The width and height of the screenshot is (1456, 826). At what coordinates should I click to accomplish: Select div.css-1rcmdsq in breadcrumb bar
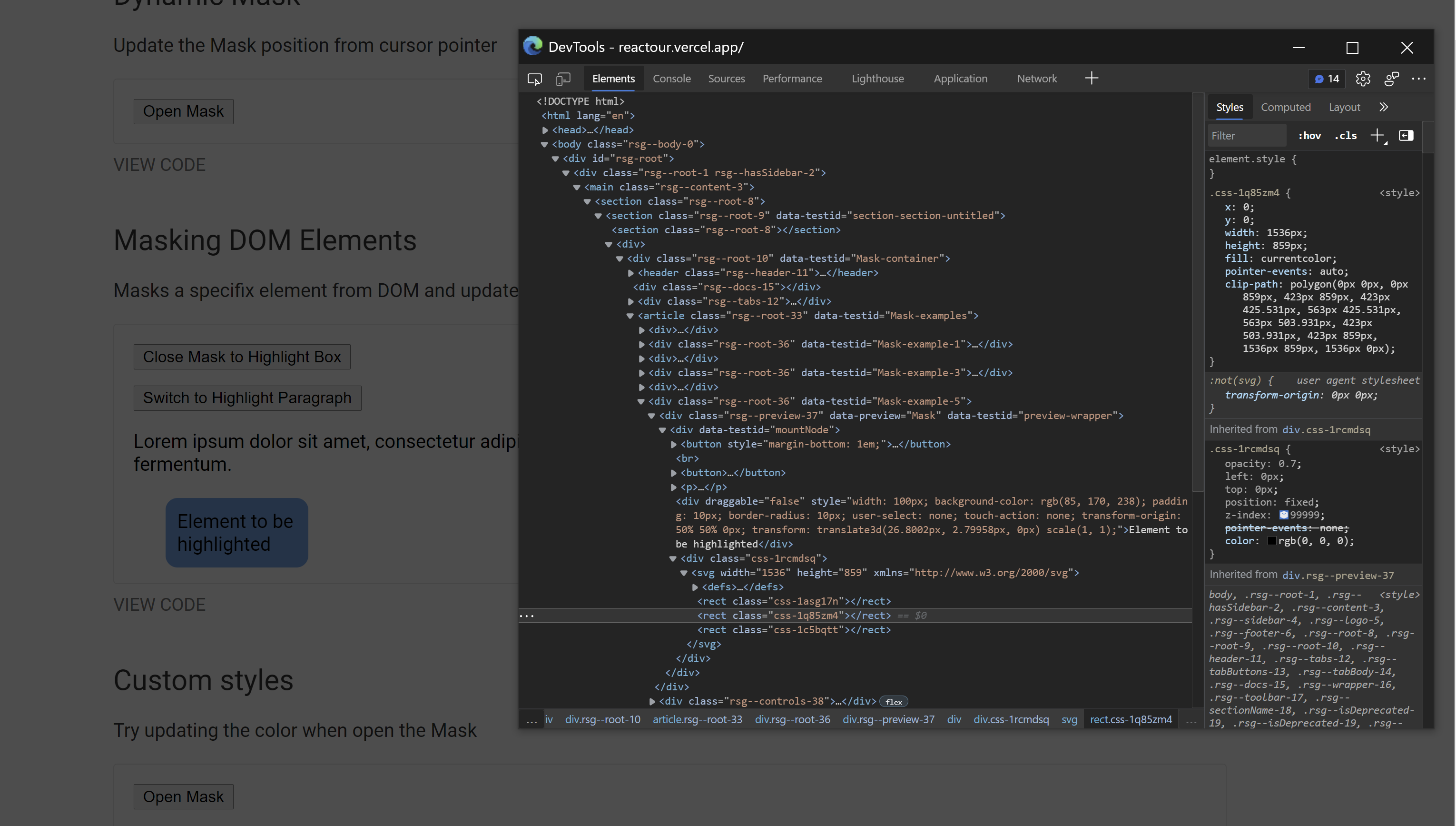(x=1011, y=720)
